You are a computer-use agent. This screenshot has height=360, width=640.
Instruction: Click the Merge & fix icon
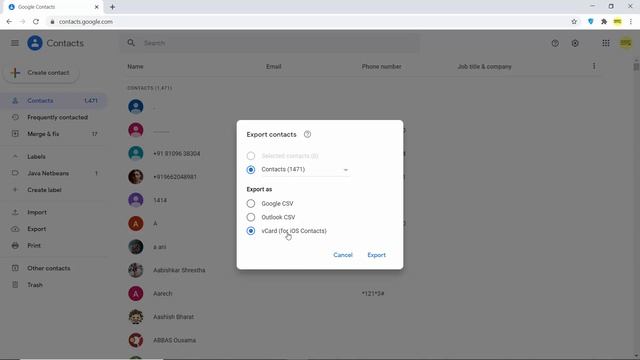click(x=15, y=133)
